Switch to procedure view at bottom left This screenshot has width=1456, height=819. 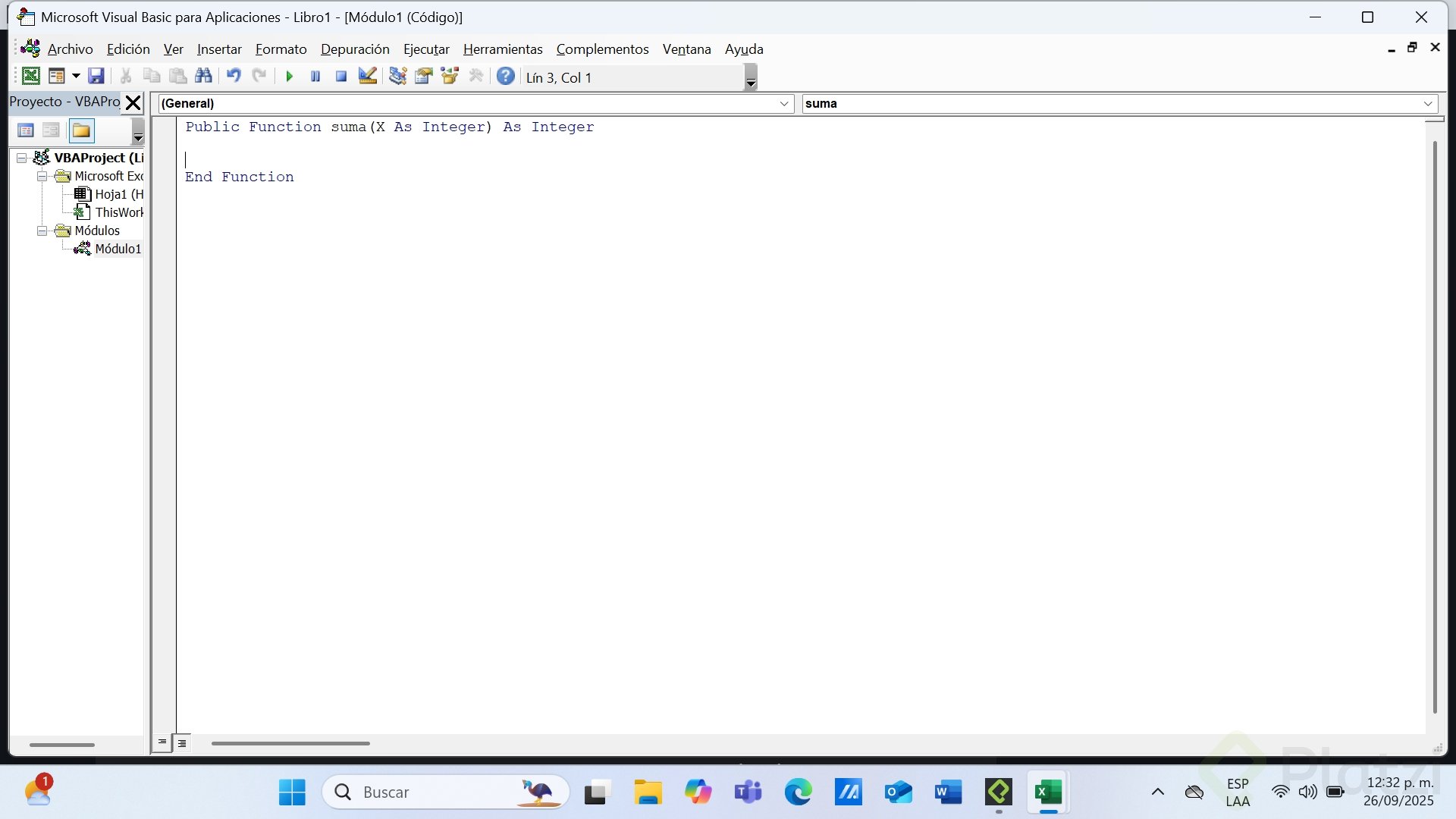162,743
